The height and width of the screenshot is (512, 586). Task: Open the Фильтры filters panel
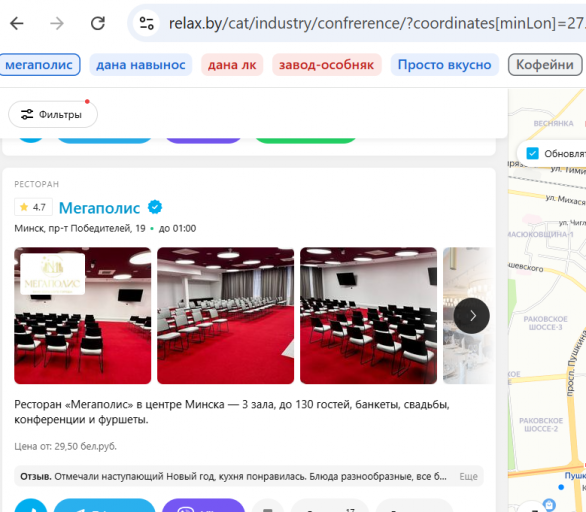pos(53,114)
